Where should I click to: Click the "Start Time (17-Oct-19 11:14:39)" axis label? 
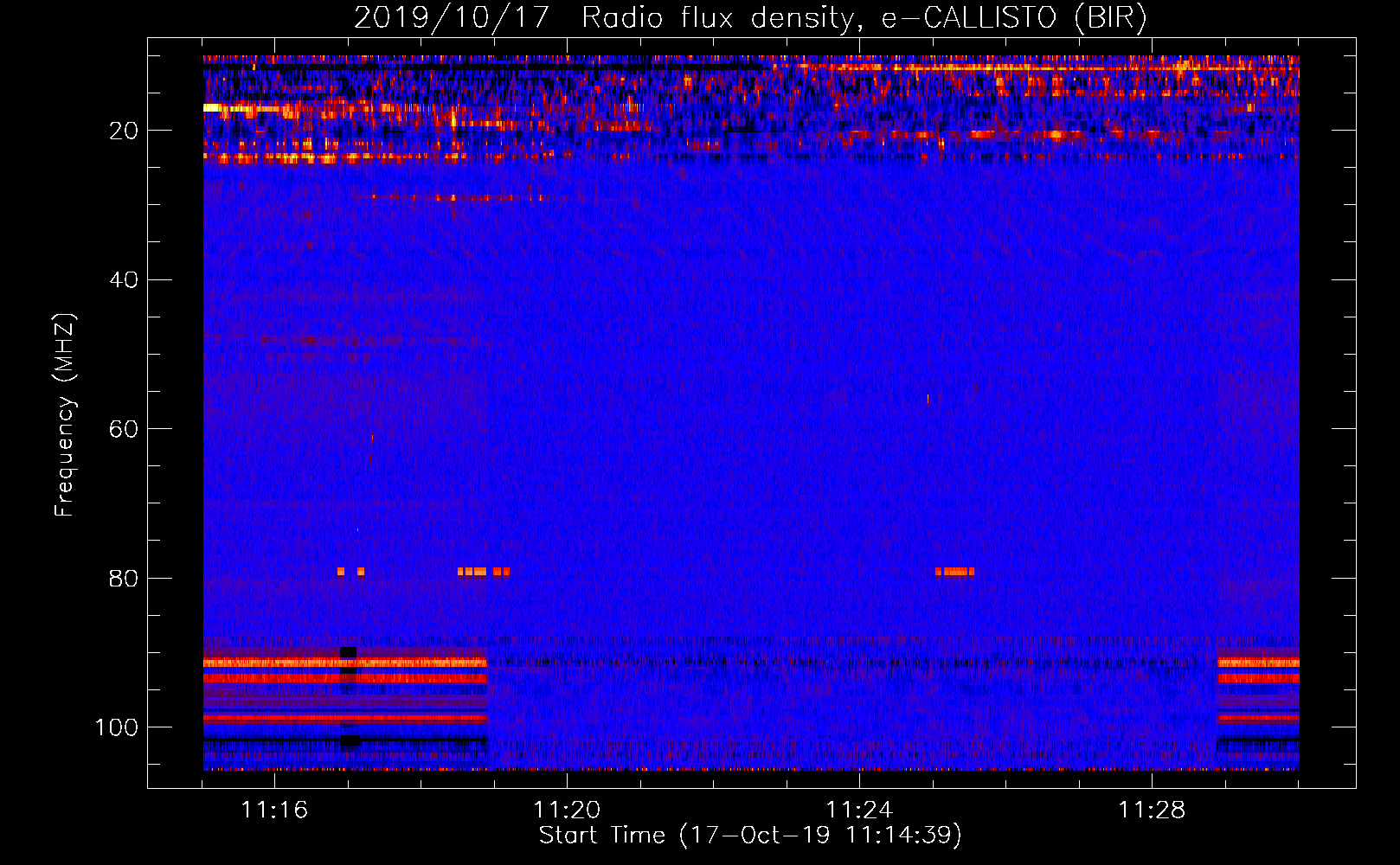click(750, 836)
